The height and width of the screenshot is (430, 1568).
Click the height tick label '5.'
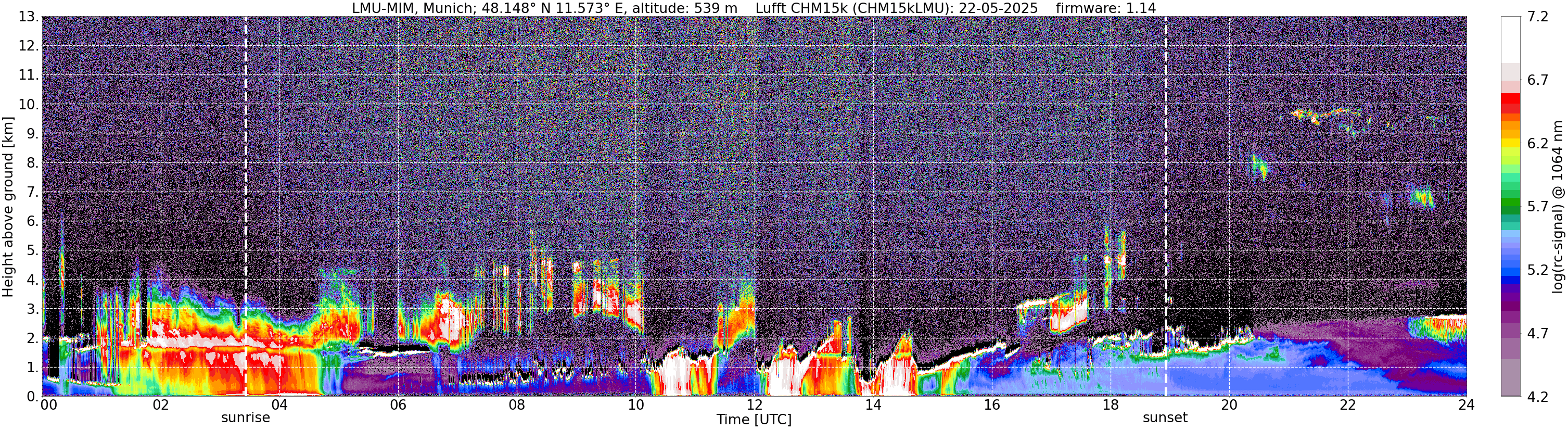coord(33,251)
